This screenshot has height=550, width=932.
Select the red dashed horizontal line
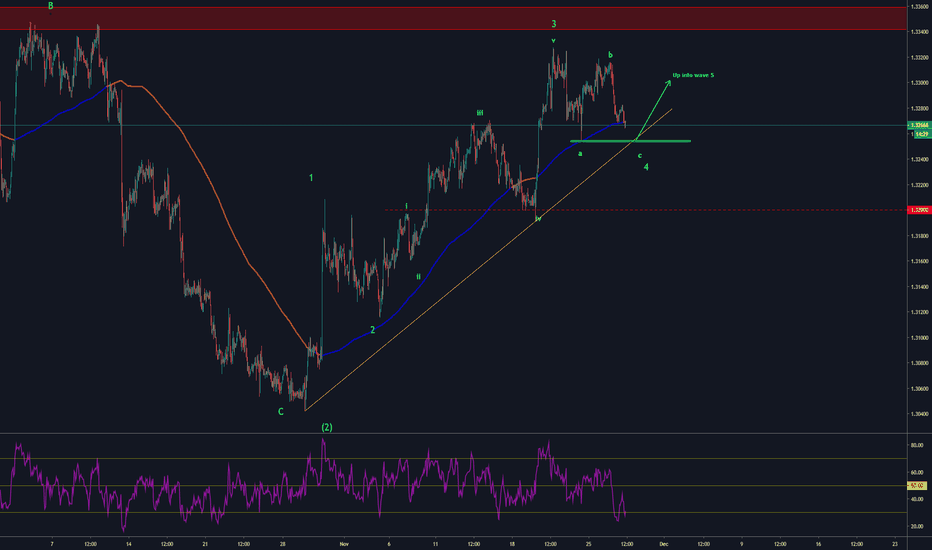[x=700, y=210]
